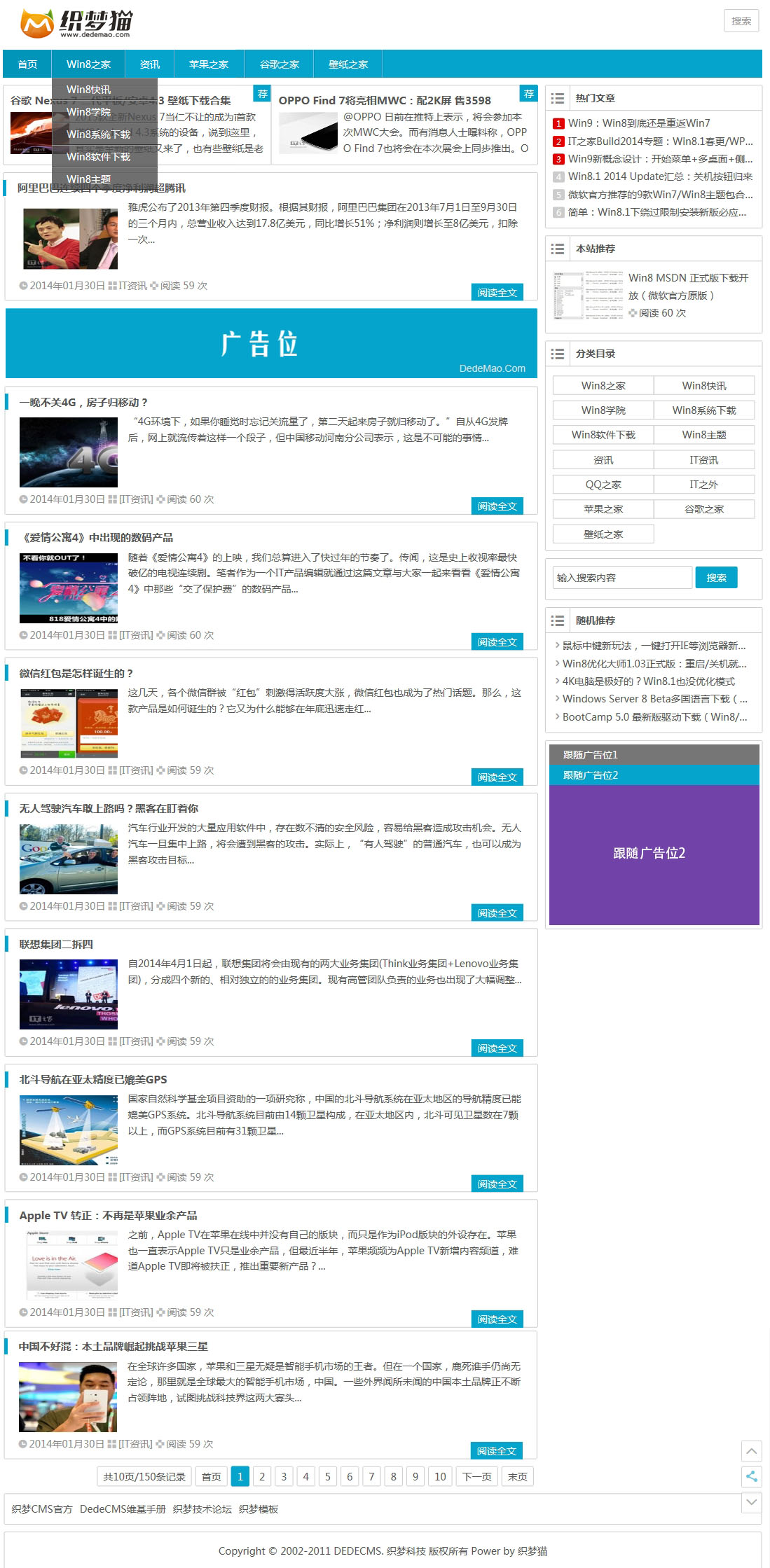Screen dimensions: 770x1568
Task: Click the 搜索 button in the page header
Action: click(741, 21)
